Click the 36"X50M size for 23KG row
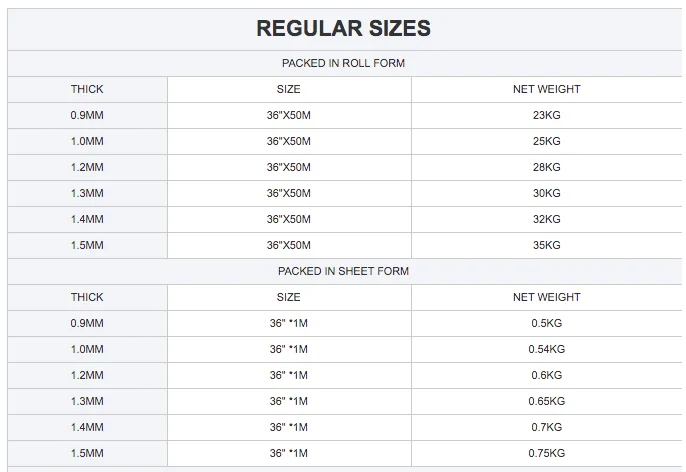686x472 pixels. point(288,115)
